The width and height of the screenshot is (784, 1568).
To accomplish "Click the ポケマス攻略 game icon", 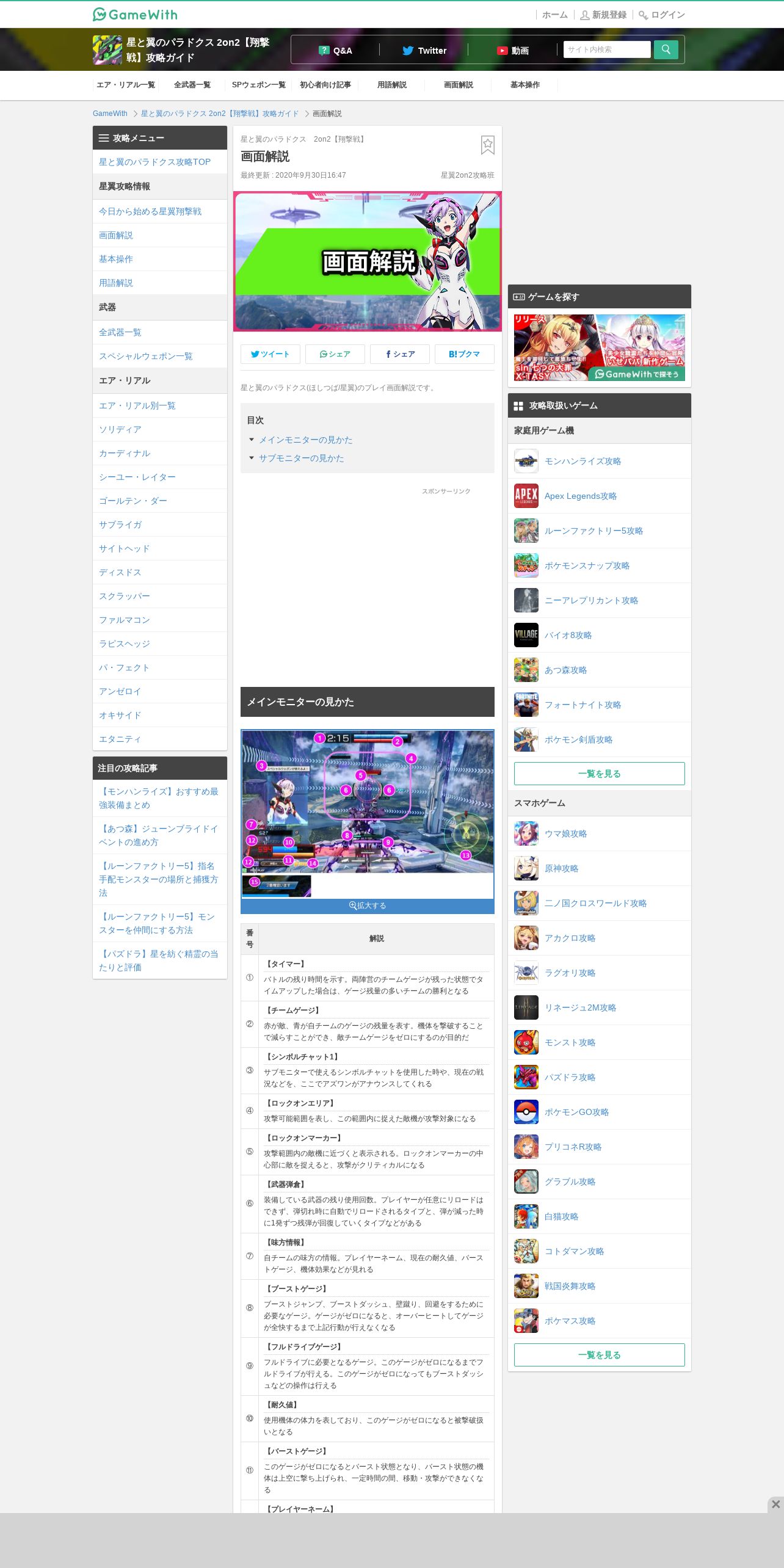I will tap(526, 1321).
